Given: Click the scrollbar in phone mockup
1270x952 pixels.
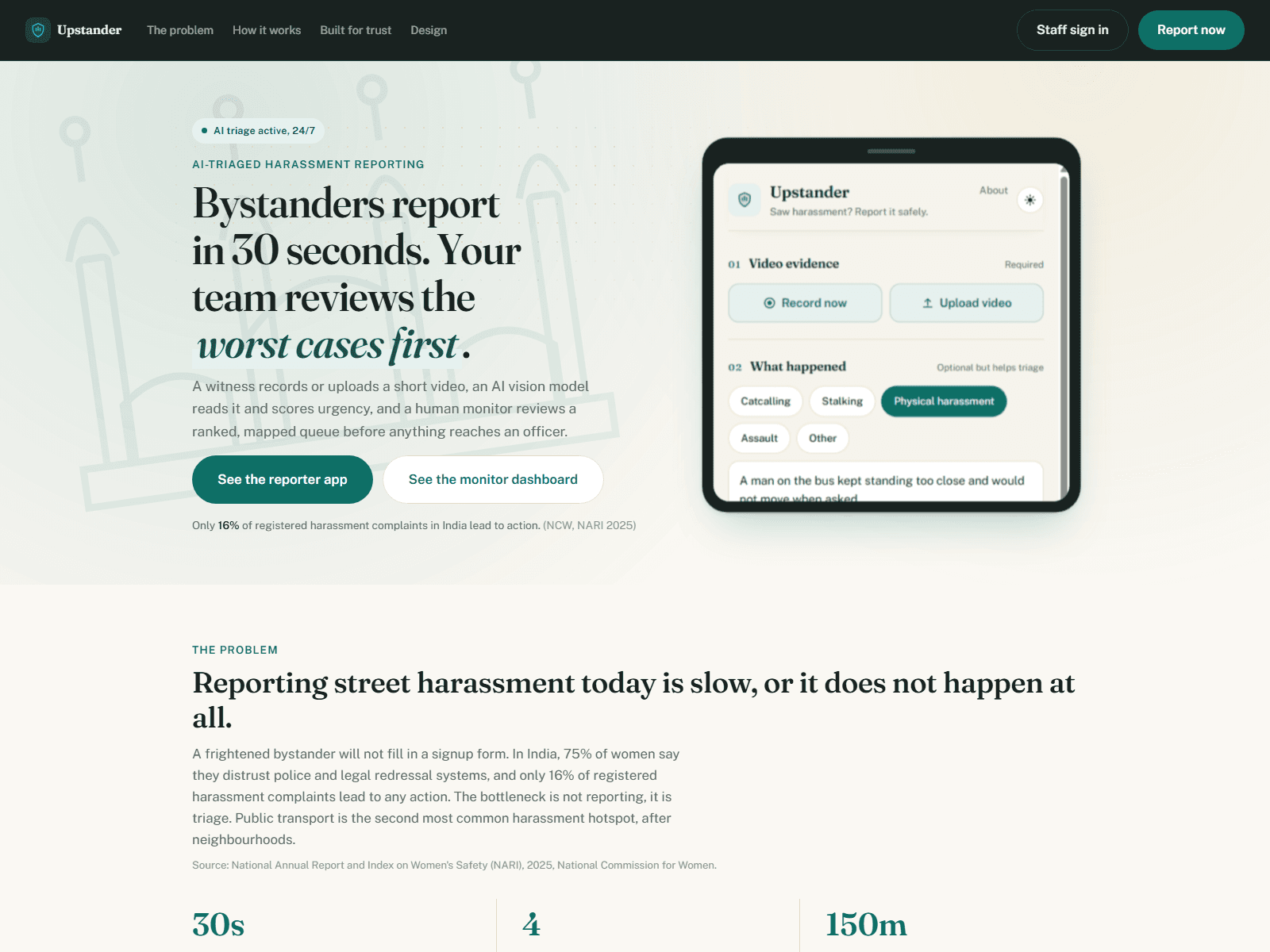Looking at the screenshot, I should coord(1064,333).
